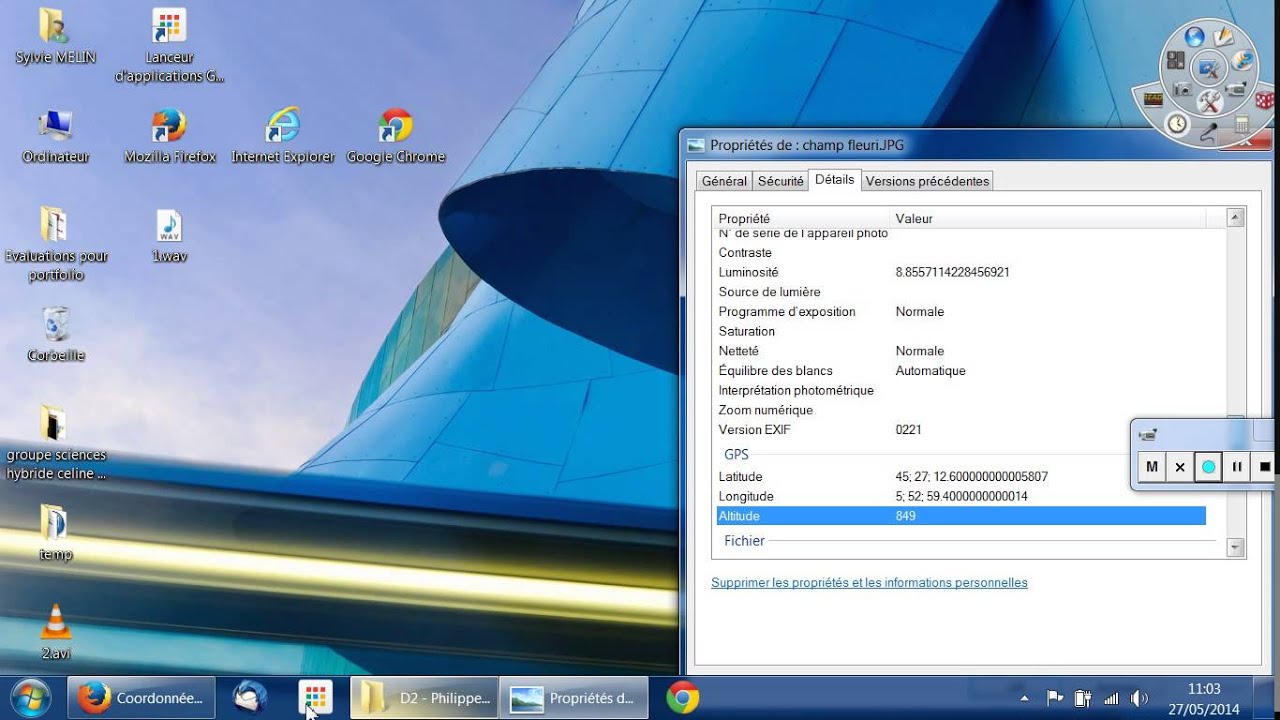1280x720 pixels.
Task: Open Mozilla Firefox desktop shortcut
Action: point(170,137)
